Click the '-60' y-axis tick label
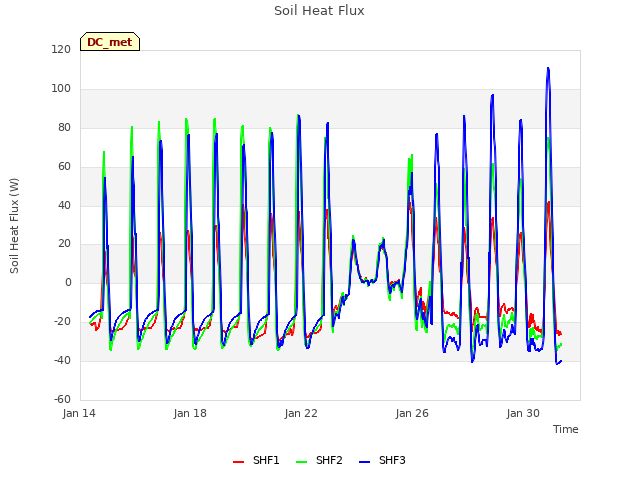The width and height of the screenshot is (640, 480). coord(62,399)
